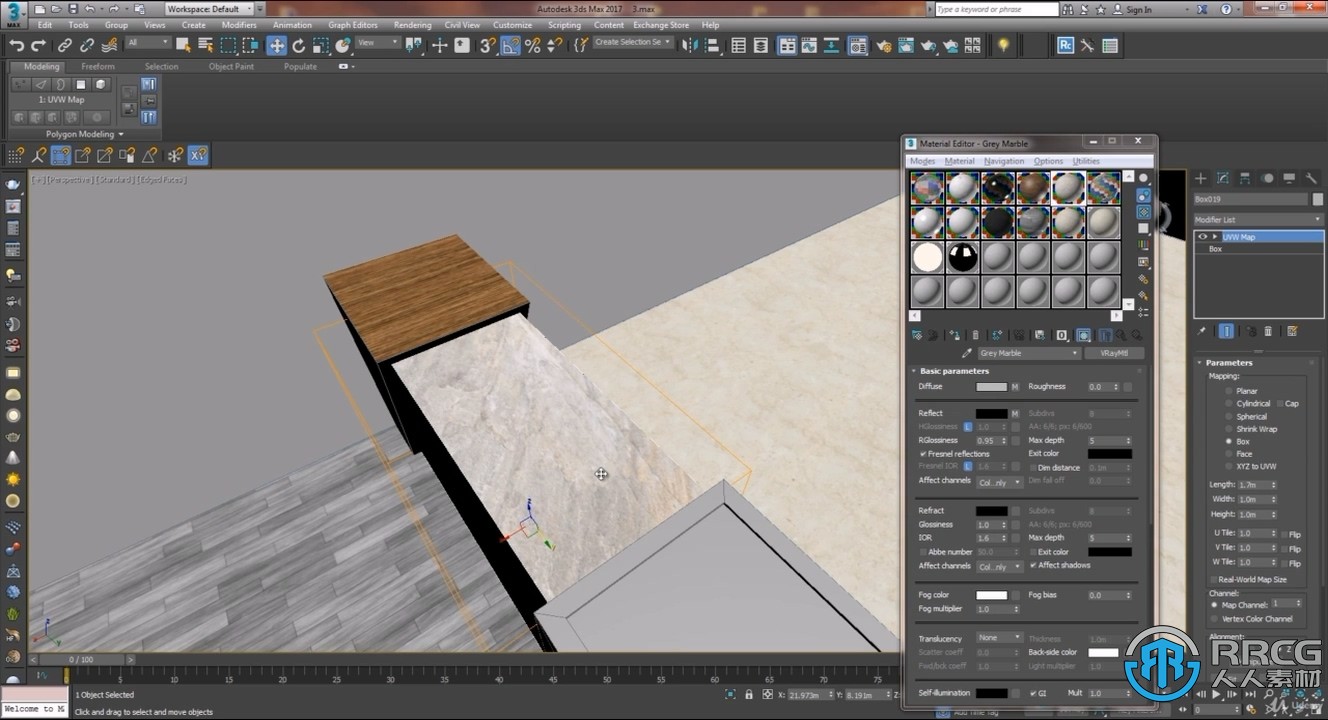Viewport: 1328px width, 720px height.
Task: Toggle the Affect shadows checkbox
Action: click(x=1033, y=565)
